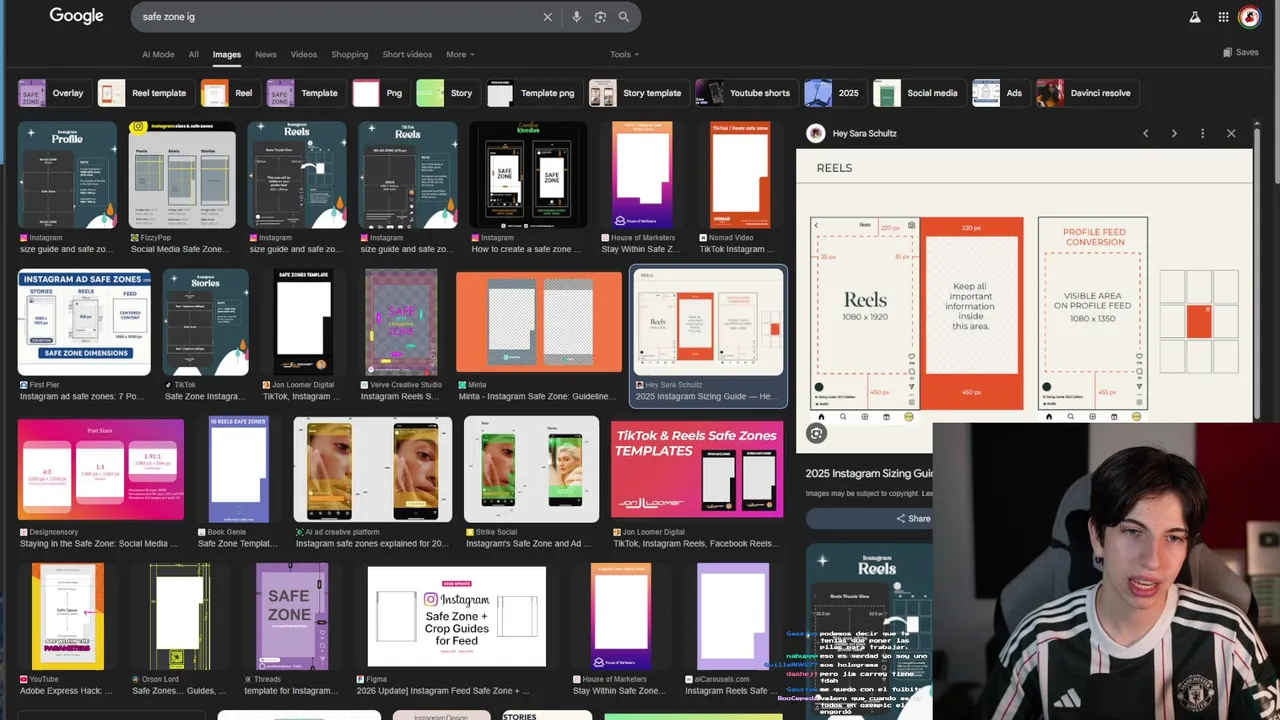This screenshot has width=1280, height=720.
Task: Open Threads purple SAFE ZONE thumbnail
Action: tap(292, 616)
